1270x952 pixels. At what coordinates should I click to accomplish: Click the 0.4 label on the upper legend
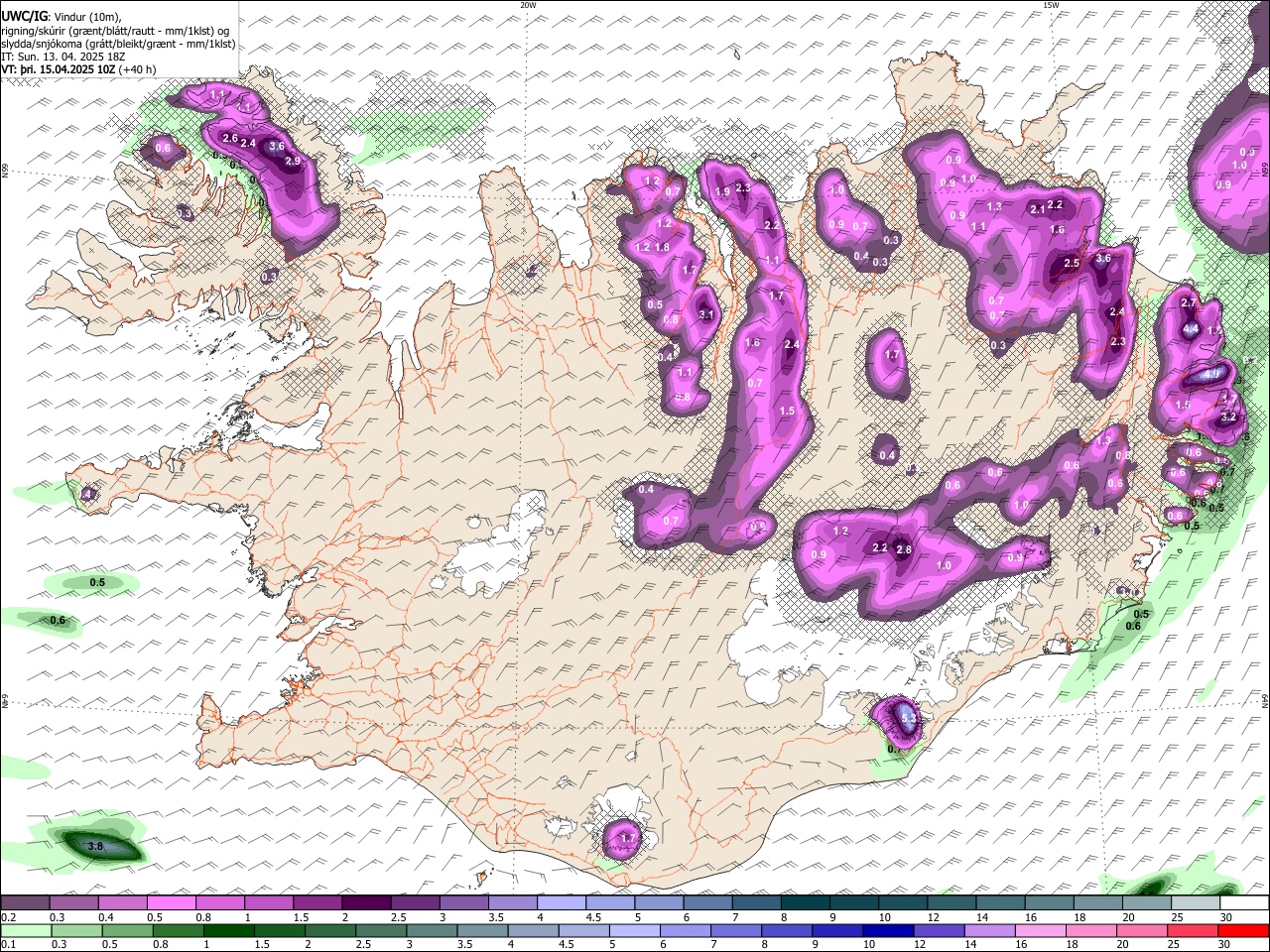[x=105, y=917]
